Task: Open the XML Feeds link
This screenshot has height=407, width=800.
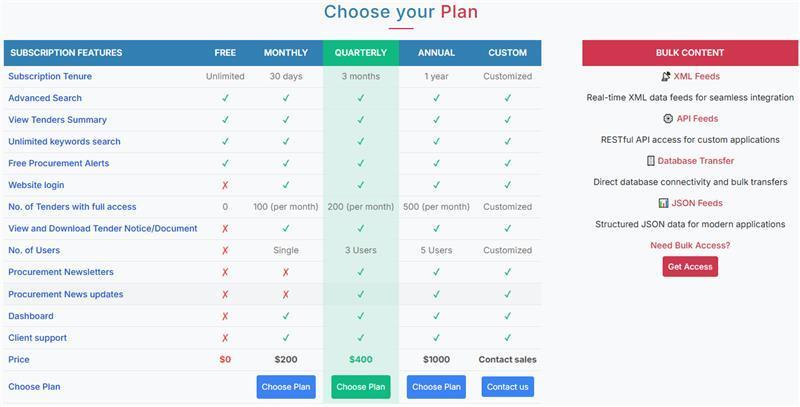Action: tap(697, 76)
